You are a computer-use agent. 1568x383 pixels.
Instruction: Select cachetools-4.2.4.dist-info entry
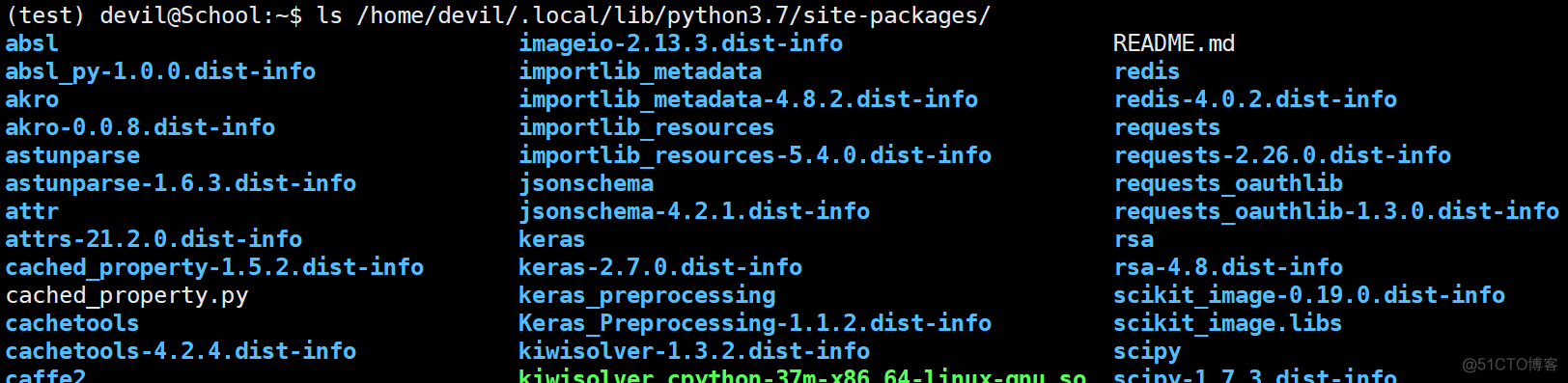181,351
